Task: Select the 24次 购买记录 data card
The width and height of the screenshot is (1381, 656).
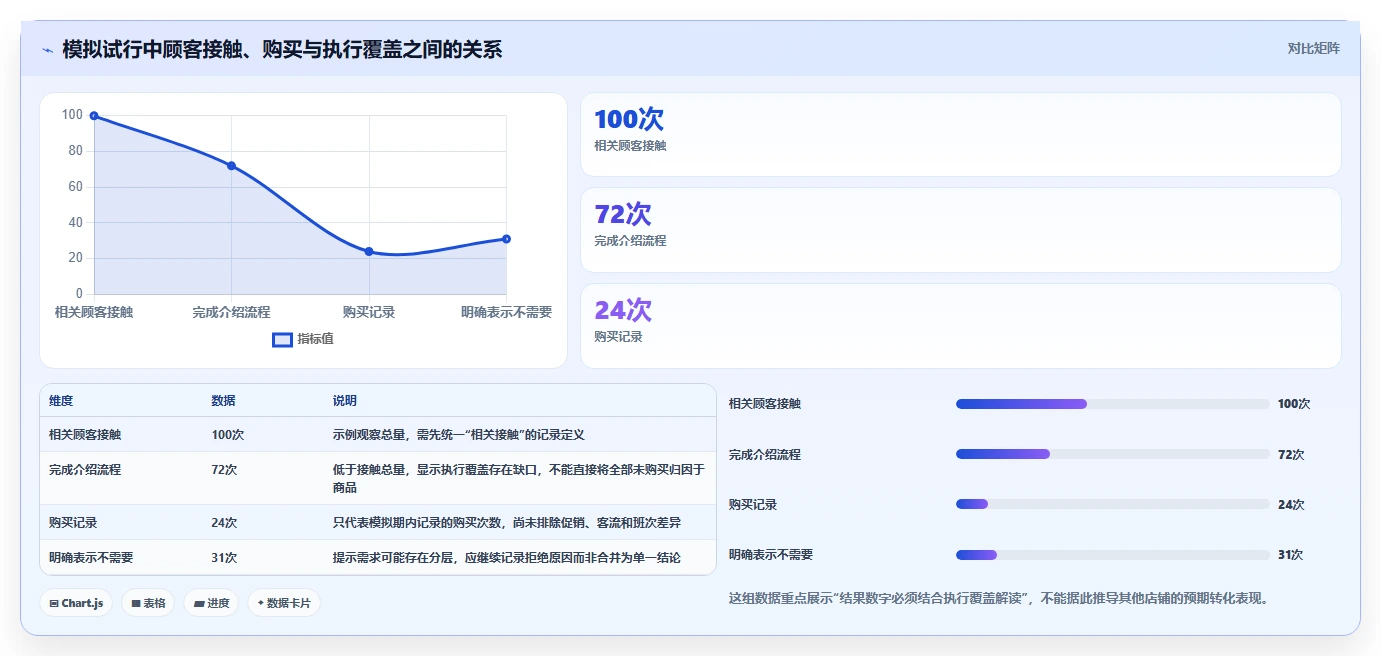Action: tap(960, 326)
